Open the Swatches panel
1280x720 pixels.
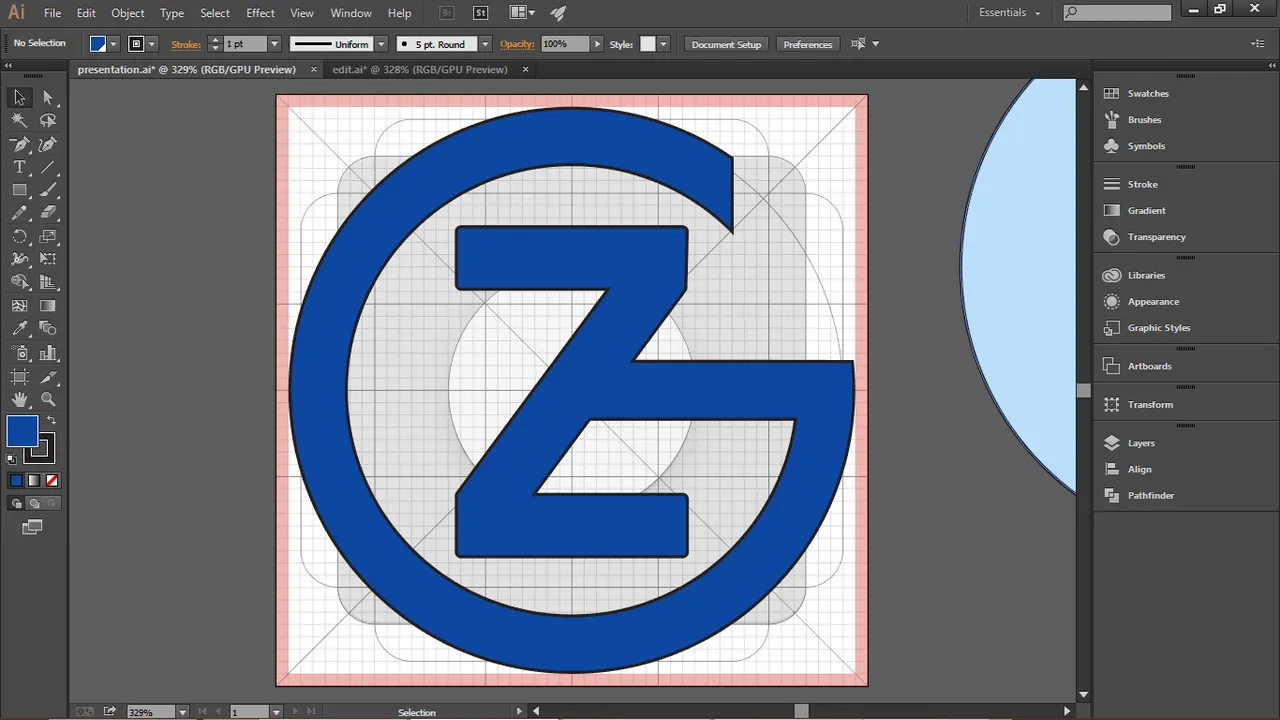click(1148, 93)
